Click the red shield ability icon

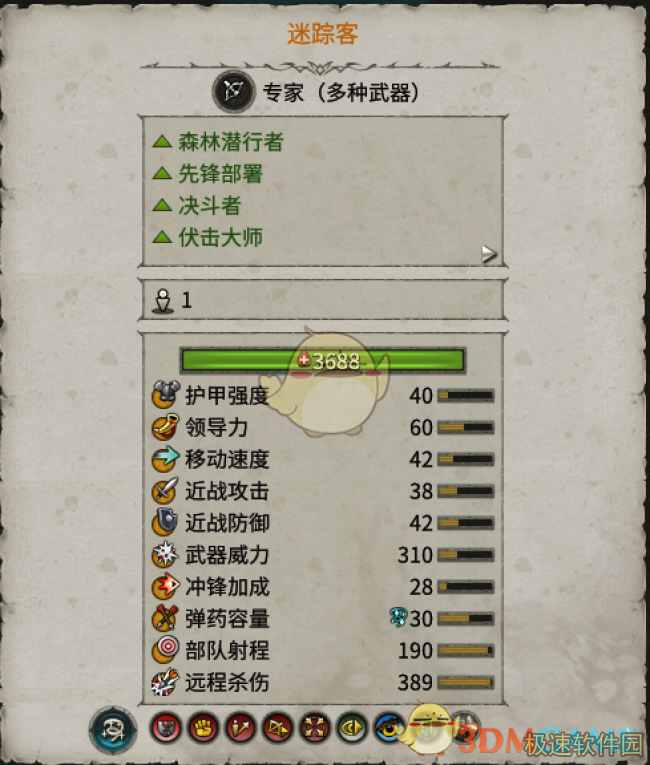(166, 728)
